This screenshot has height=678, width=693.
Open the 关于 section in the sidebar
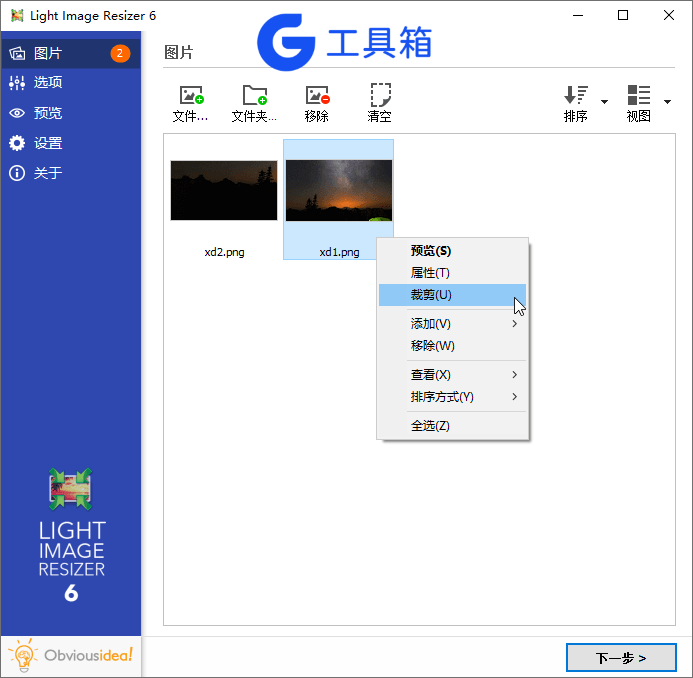tap(71, 173)
